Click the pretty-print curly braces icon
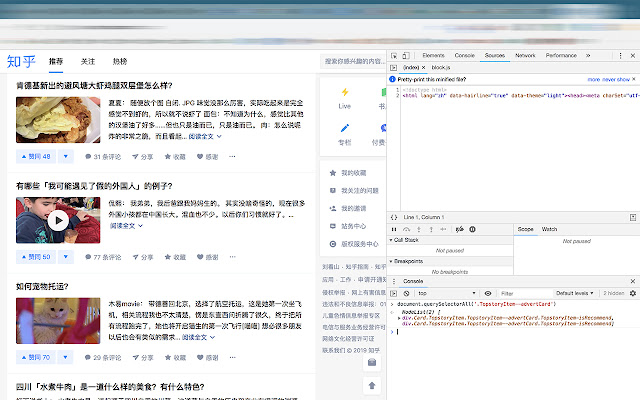This screenshot has width=640, height=400. tap(394, 217)
